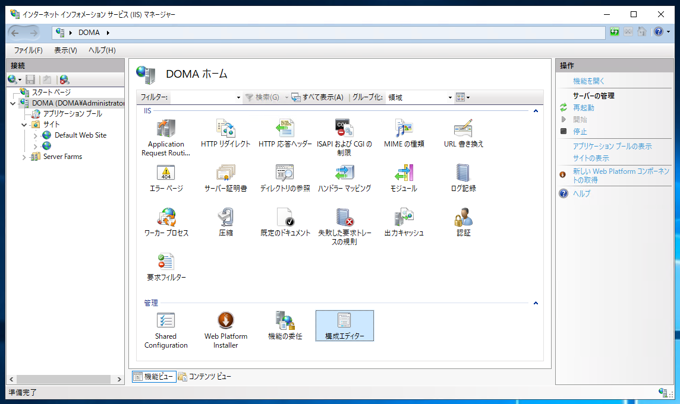Click the フィルター text input field
This screenshot has height=404, width=680.
coord(203,97)
